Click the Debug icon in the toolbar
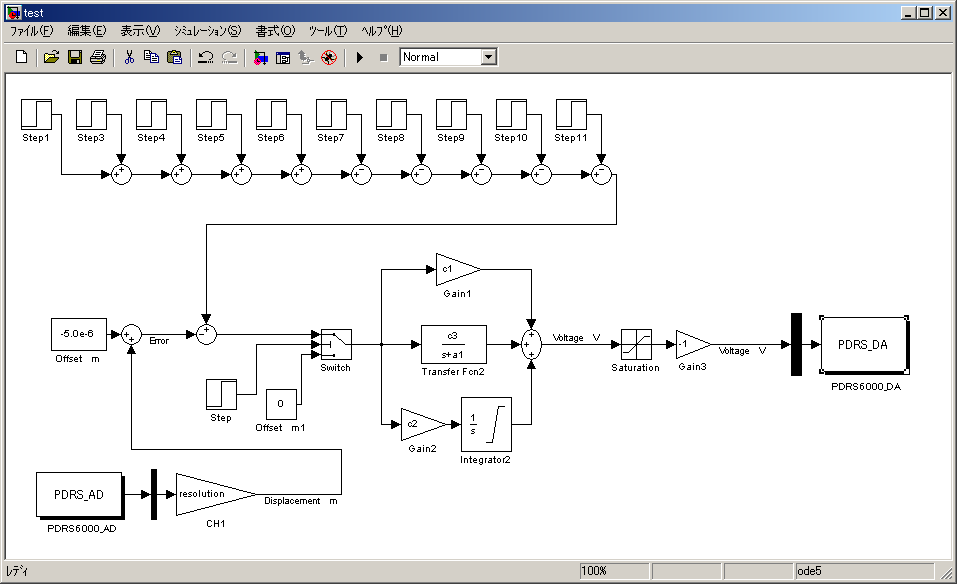This screenshot has height=584, width=957. click(328, 58)
